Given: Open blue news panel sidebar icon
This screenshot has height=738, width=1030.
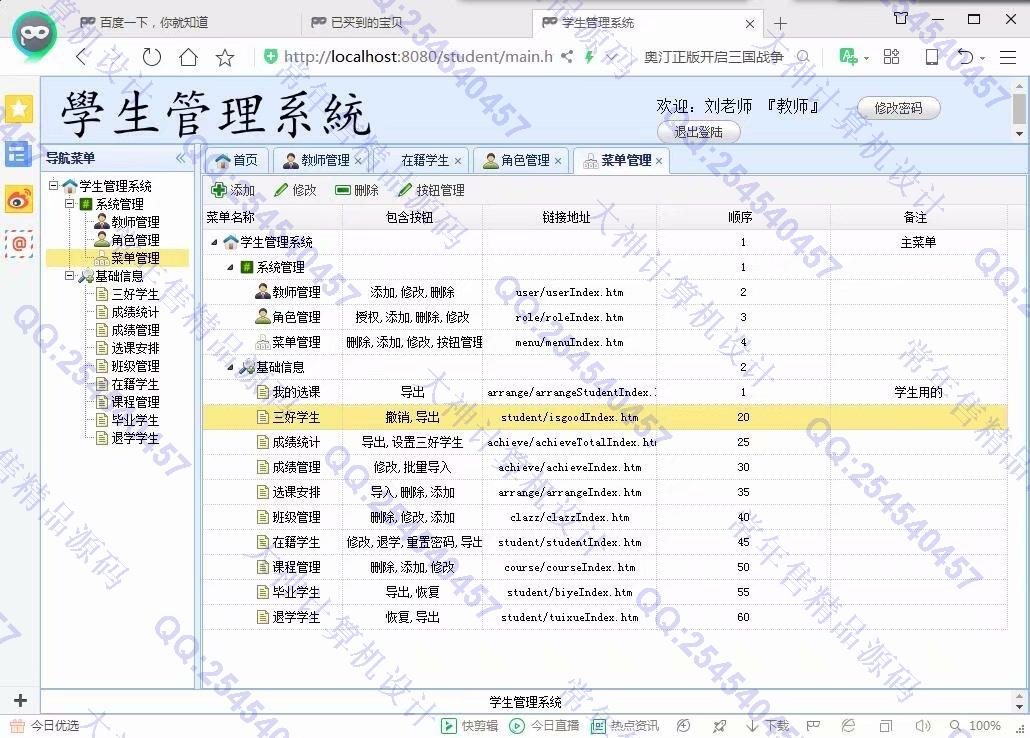Looking at the screenshot, I should point(19,154).
